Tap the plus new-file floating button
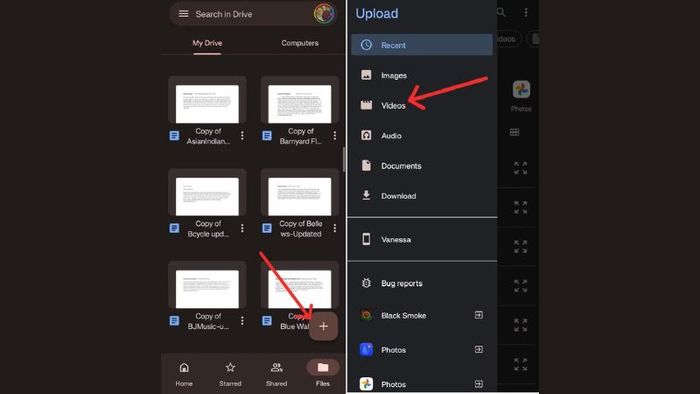 pos(323,326)
